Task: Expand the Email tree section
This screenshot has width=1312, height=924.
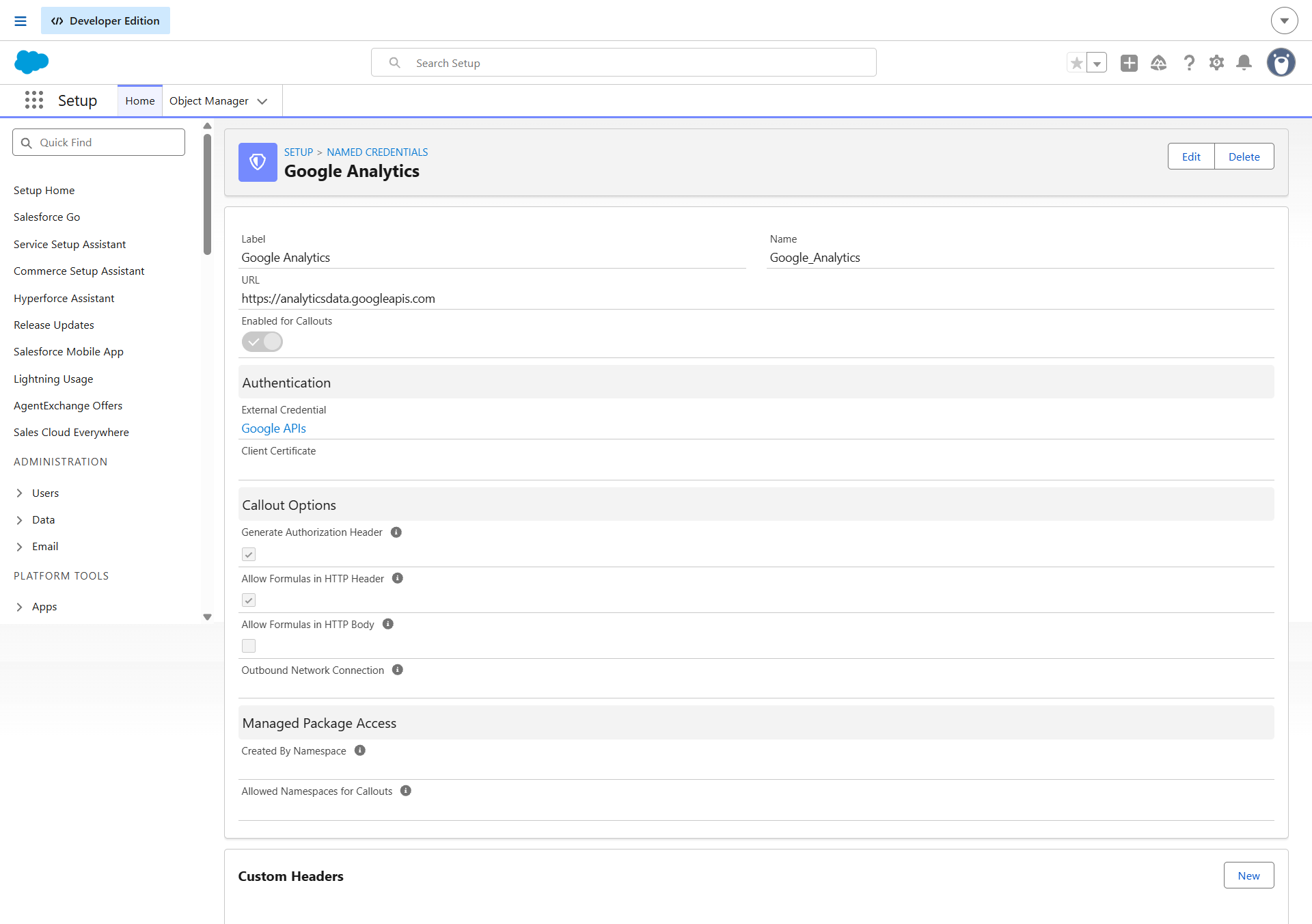Action: [20, 547]
